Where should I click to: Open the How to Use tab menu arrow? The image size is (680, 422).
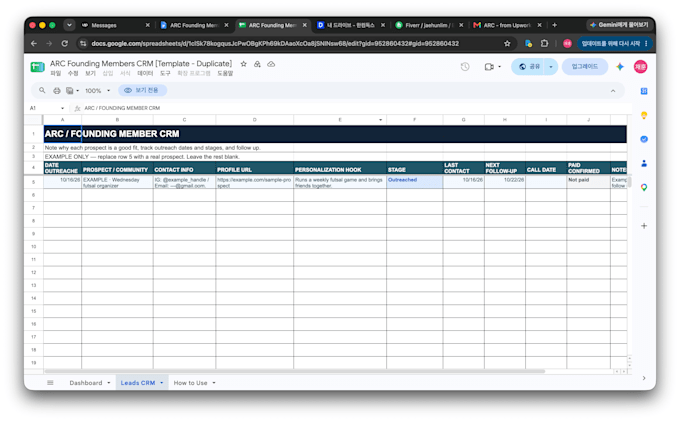pyautogui.click(x=214, y=383)
